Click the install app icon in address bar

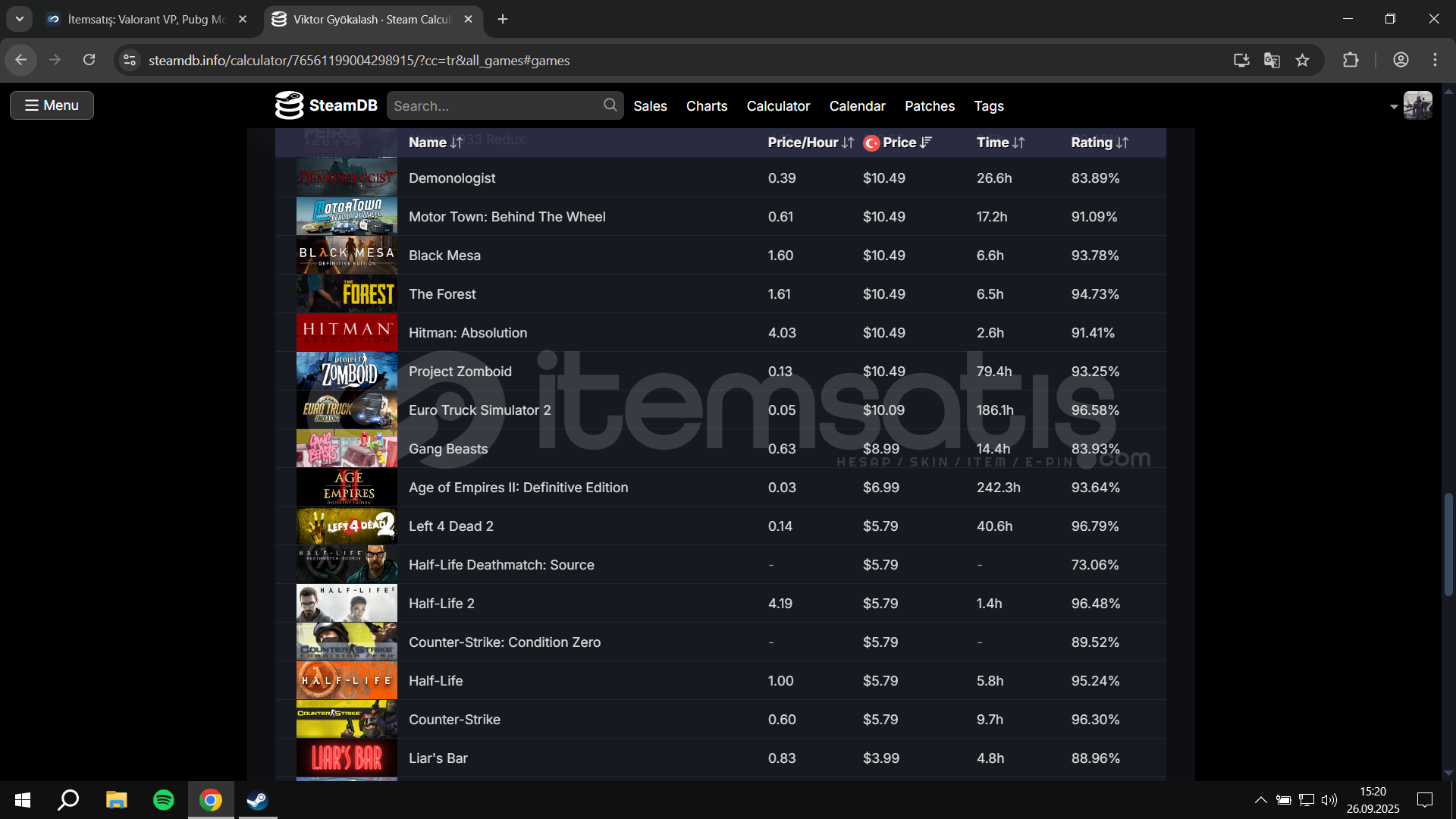pyautogui.click(x=1241, y=60)
